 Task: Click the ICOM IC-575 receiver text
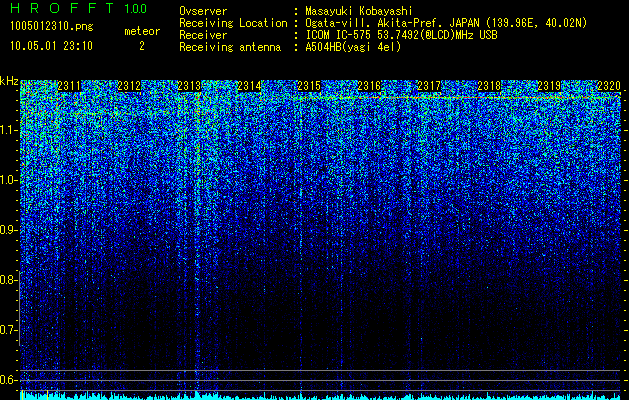(401, 35)
